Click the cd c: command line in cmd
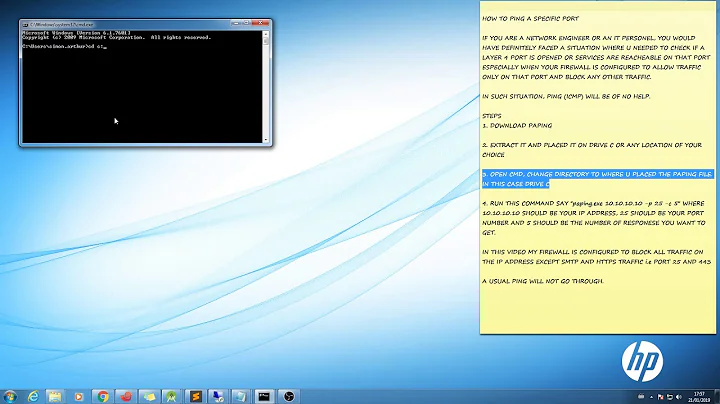 pyautogui.click(x=64, y=46)
